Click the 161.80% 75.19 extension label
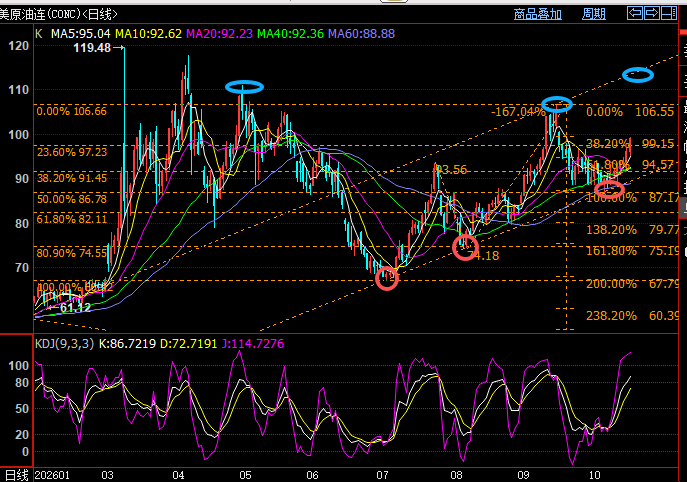The height and width of the screenshot is (482, 687). point(633,251)
